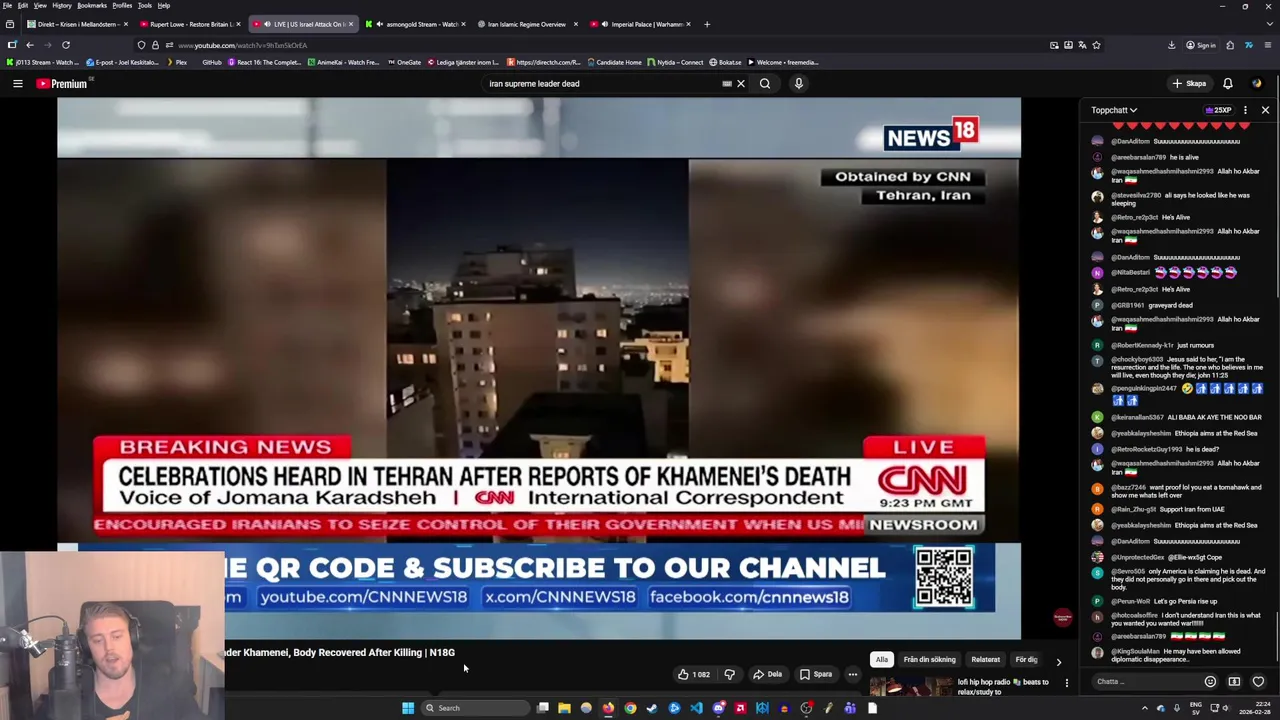
Task: Like the video with thumbs up
Action: tap(695, 674)
